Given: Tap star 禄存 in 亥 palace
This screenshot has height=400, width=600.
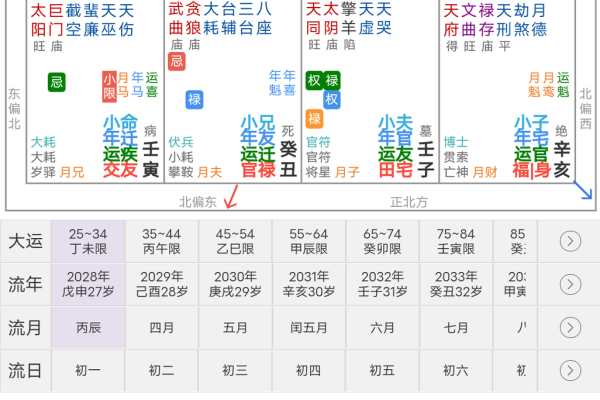Looking at the screenshot, I should [487, 20].
